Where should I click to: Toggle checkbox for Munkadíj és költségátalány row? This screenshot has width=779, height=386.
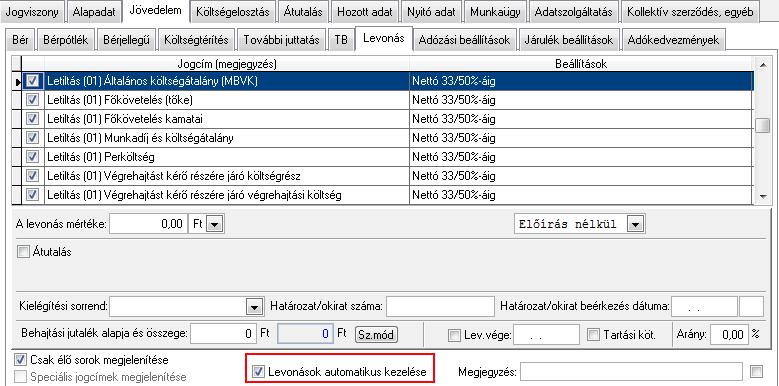[33, 138]
